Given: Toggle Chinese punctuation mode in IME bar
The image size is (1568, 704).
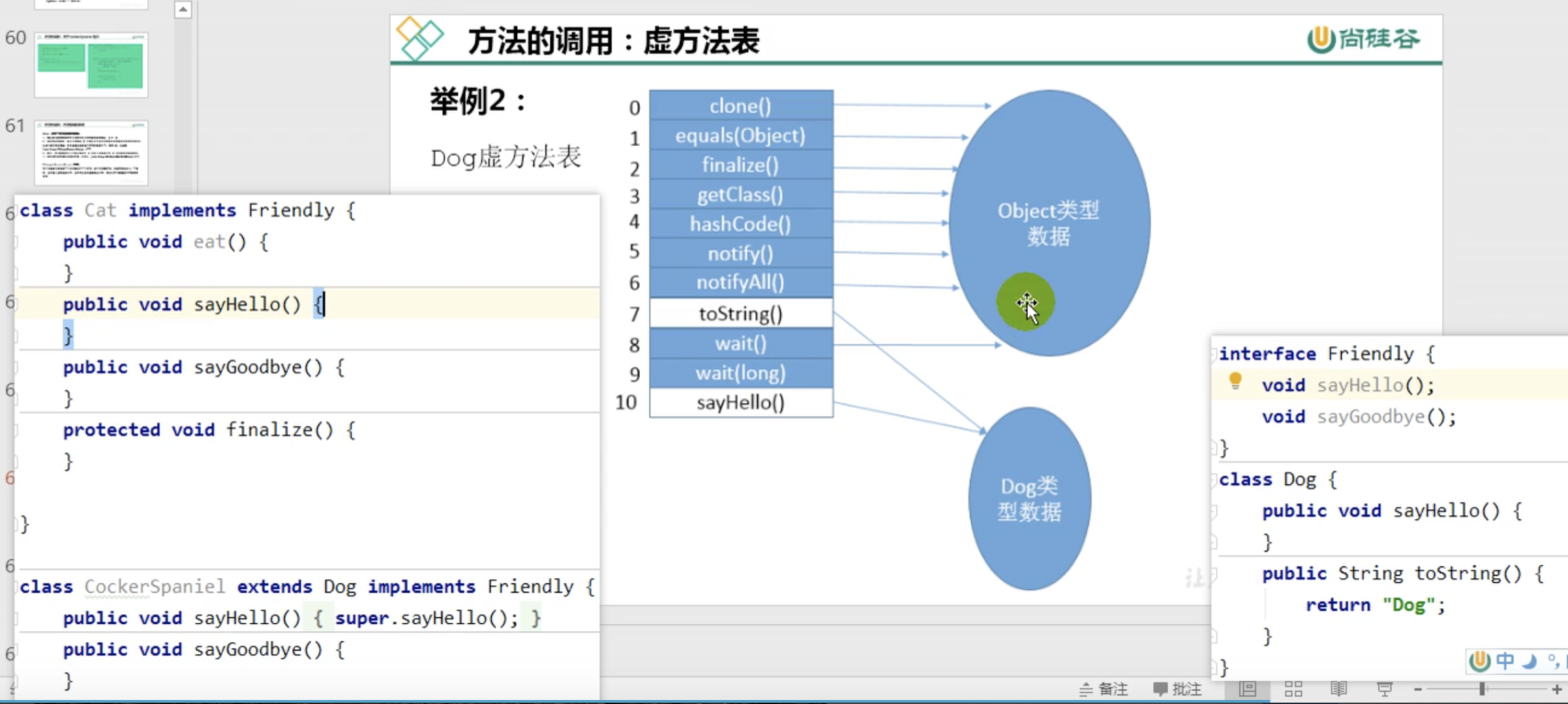Looking at the screenshot, I should pos(1553,661).
